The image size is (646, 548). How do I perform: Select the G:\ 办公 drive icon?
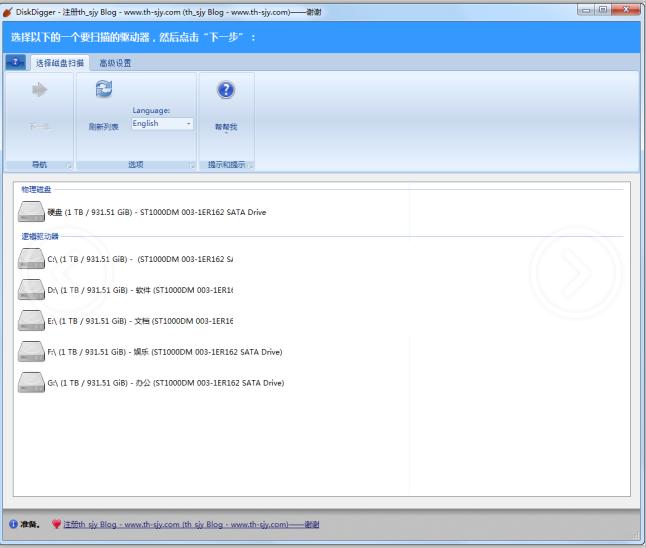point(31,383)
